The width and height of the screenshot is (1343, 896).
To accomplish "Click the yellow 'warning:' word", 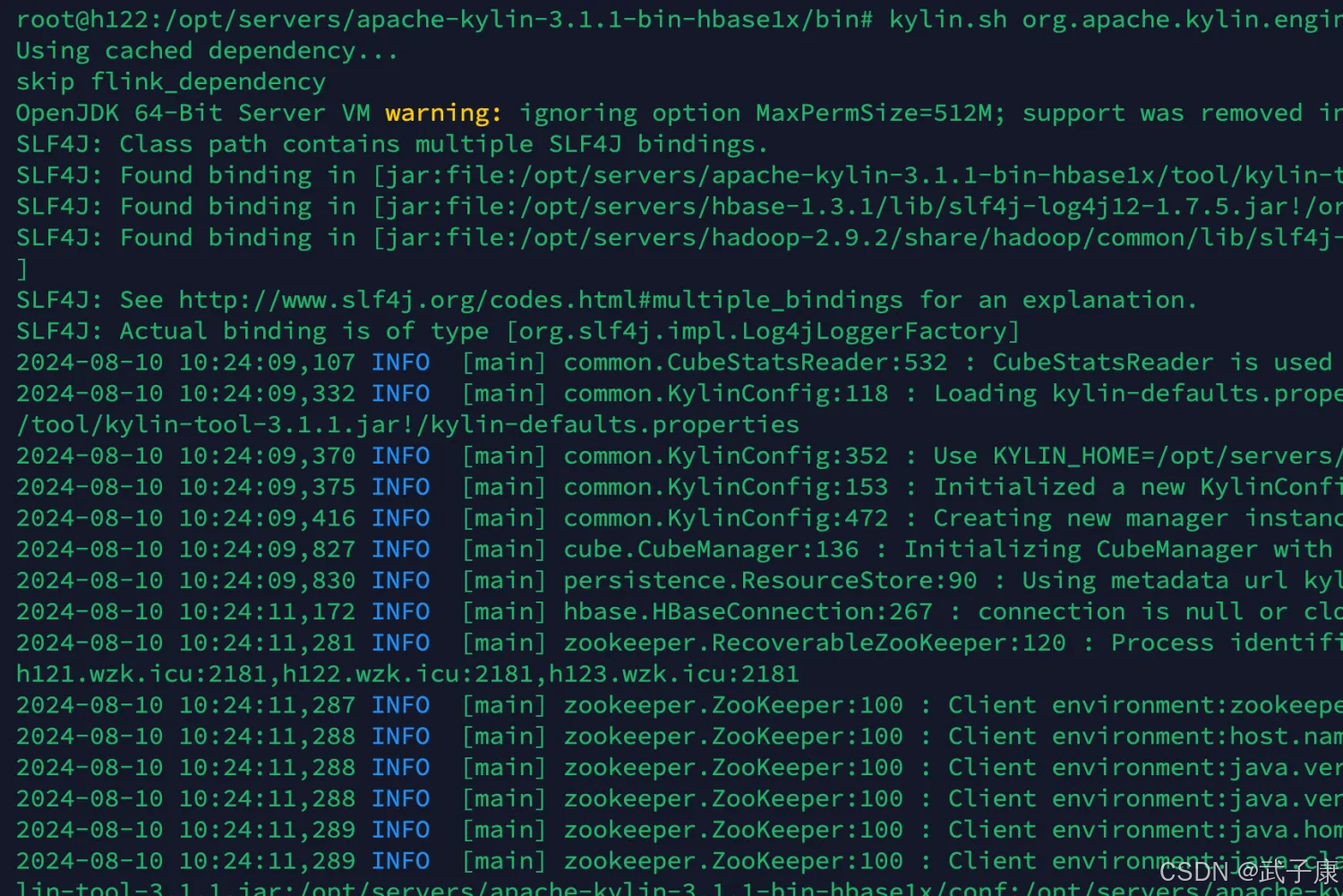I will pyautogui.click(x=444, y=113).
